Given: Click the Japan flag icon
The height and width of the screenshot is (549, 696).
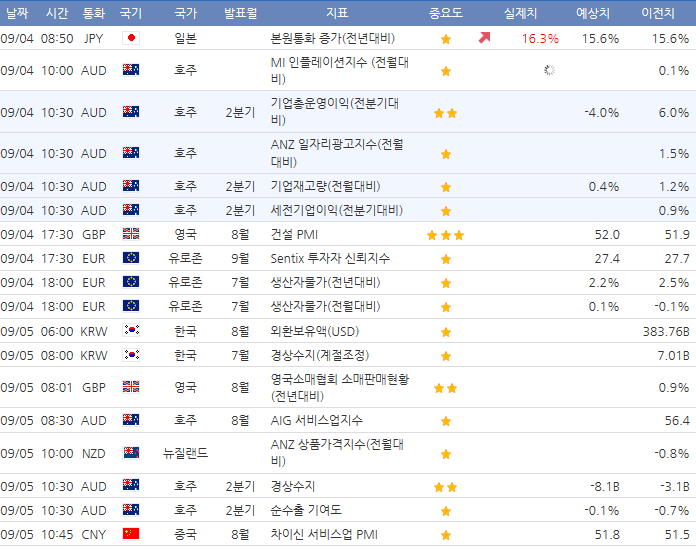Looking at the screenshot, I should (x=131, y=38).
